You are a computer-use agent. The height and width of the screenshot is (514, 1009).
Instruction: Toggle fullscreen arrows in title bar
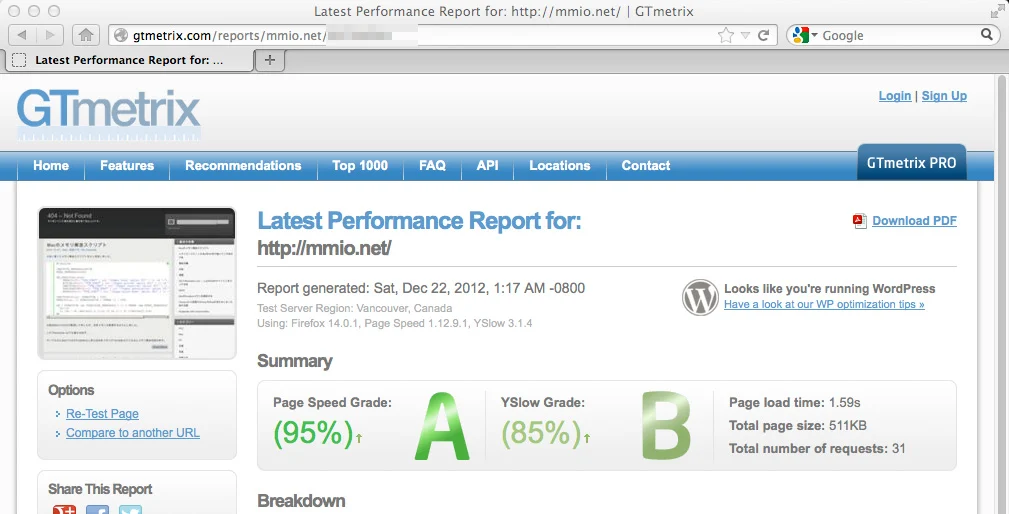pos(997,11)
